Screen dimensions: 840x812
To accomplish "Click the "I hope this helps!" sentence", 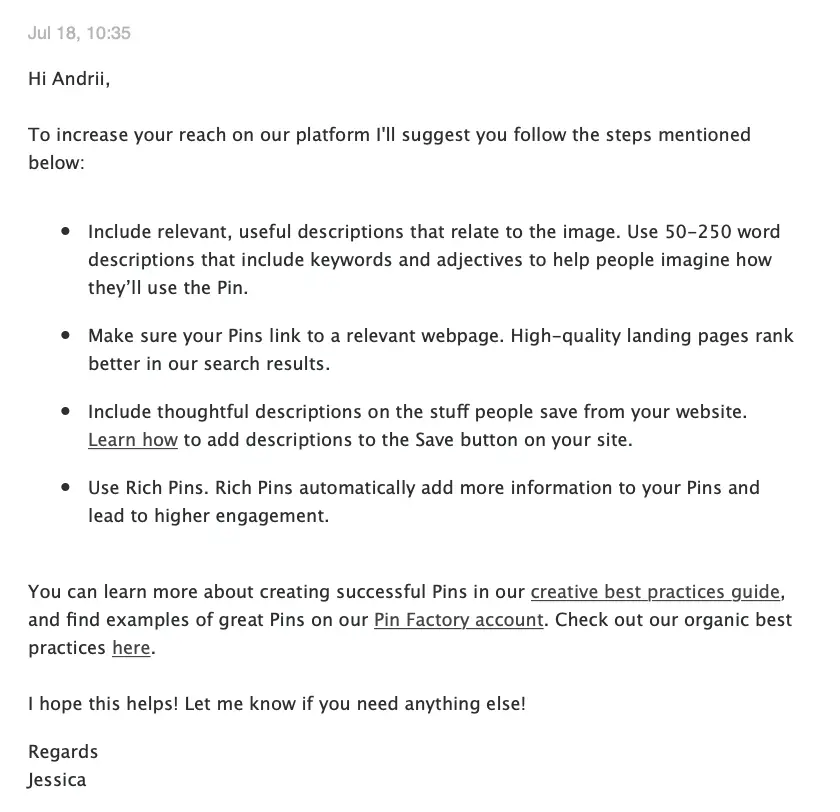I will click(x=276, y=703).
